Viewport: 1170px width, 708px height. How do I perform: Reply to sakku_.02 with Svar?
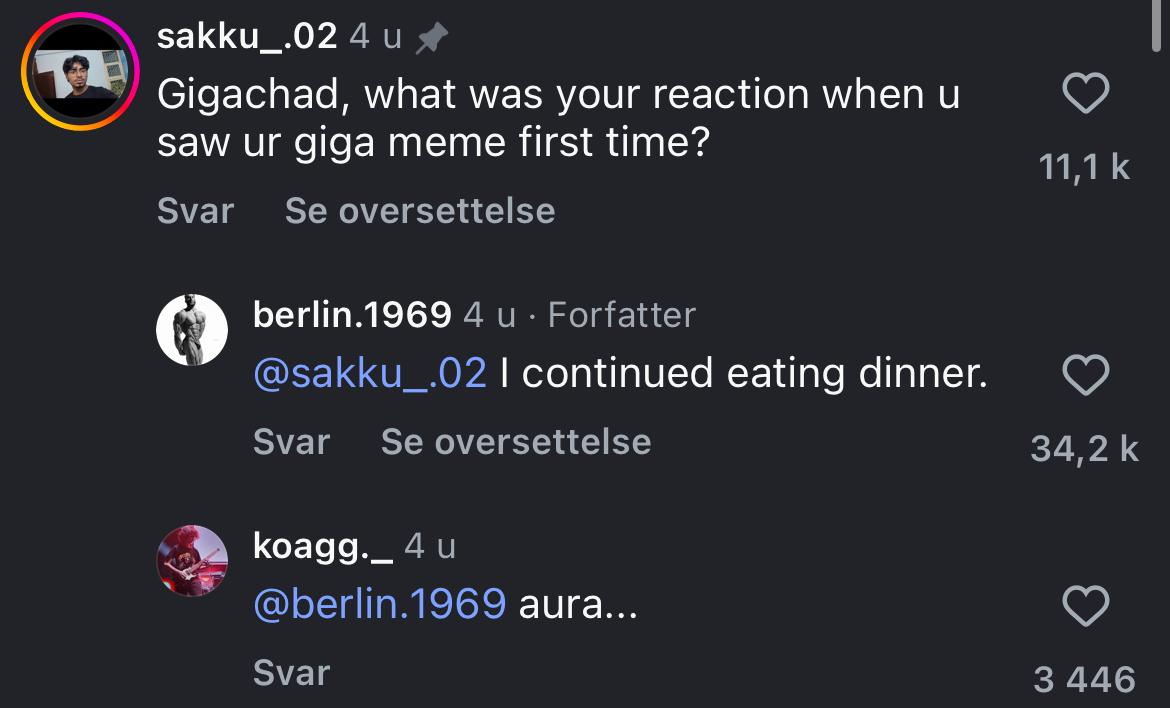[x=195, y=211]
